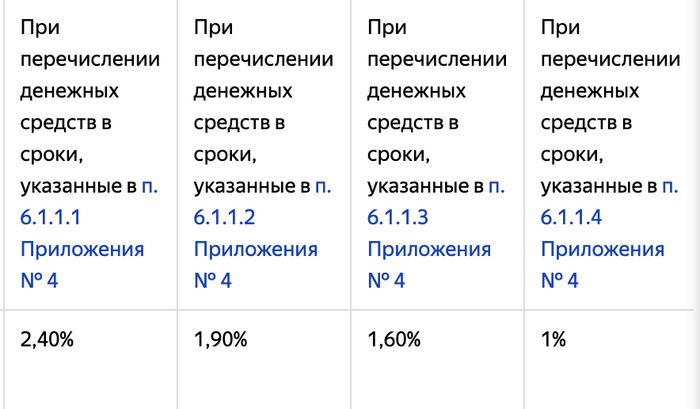Image resolution: width=700 pixels, height=409 pixels.
Task: Click 'денежных' in the third column header
Action: click(x=417, y=92)
